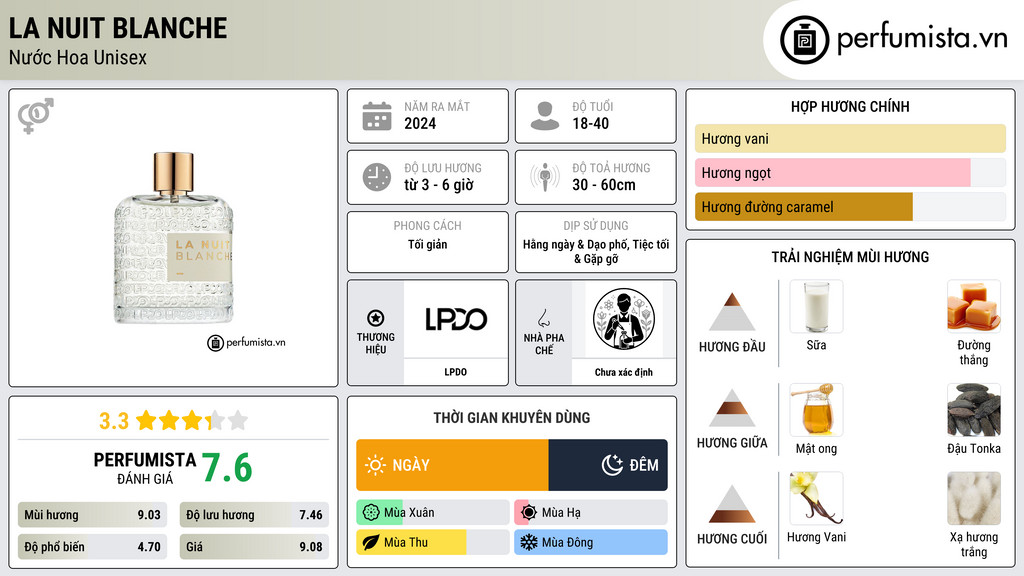Click the Hương đường caramel accord bar
This screenshot has height=576, width=1024.
pyautogui.click(x=850, y=206)
